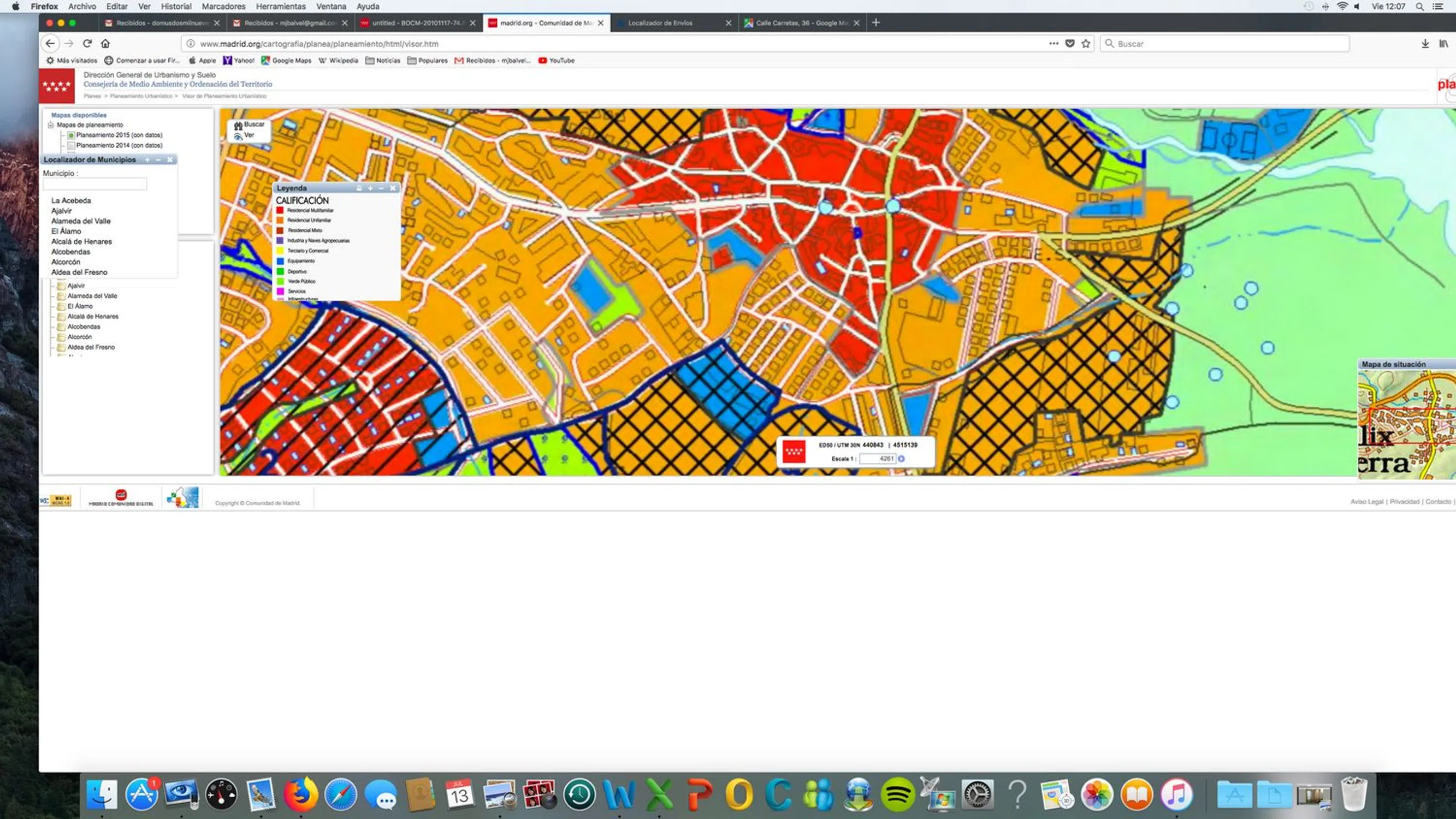Click the Municipio text input field
Image resolution: width=1456 pixels, height=819 pixels.
94,184
